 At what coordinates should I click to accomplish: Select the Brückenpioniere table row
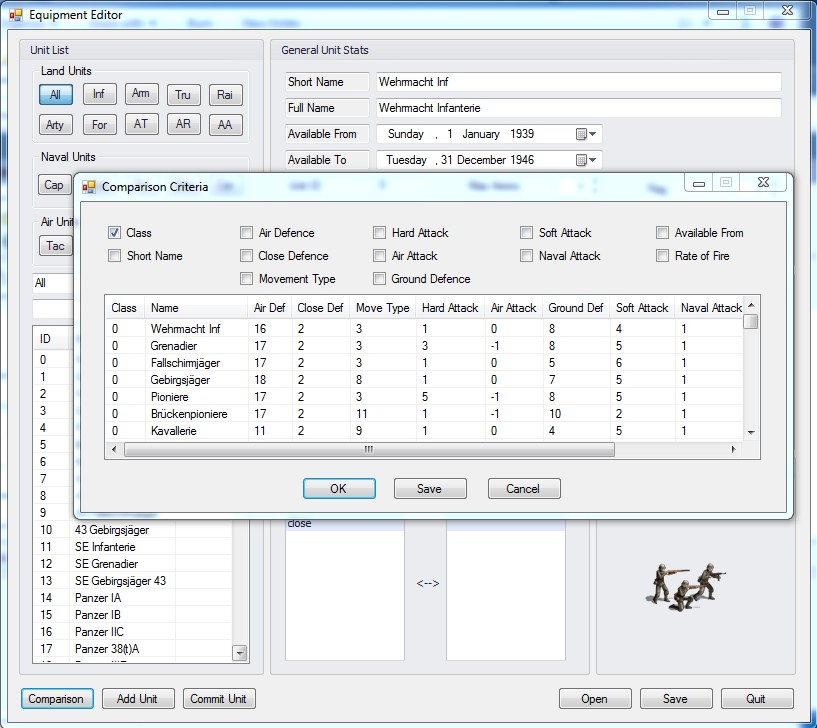click(425, 414)
